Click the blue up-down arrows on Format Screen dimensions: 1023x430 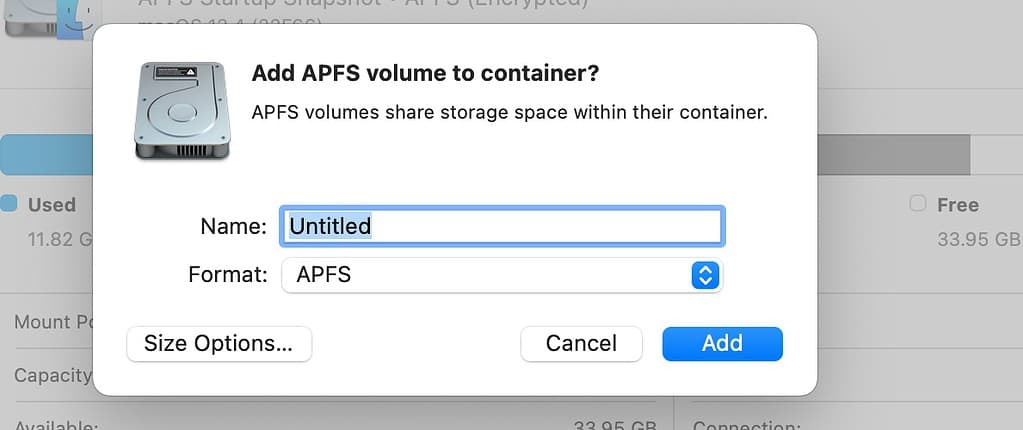705,274
